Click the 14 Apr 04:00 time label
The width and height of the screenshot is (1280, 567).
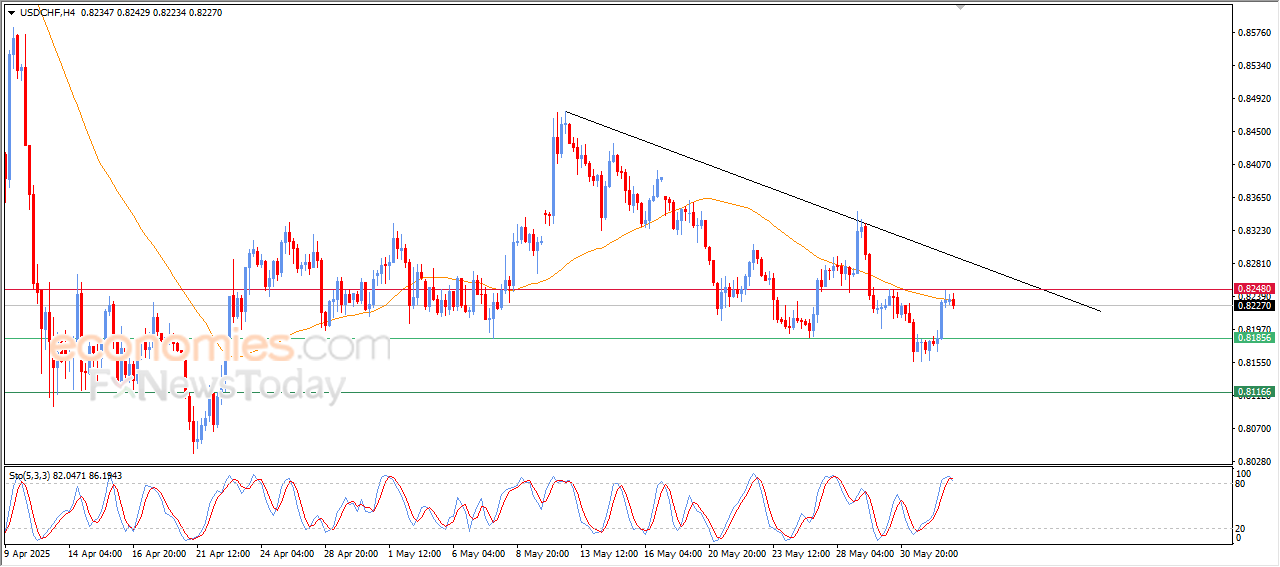click(96, 552)
